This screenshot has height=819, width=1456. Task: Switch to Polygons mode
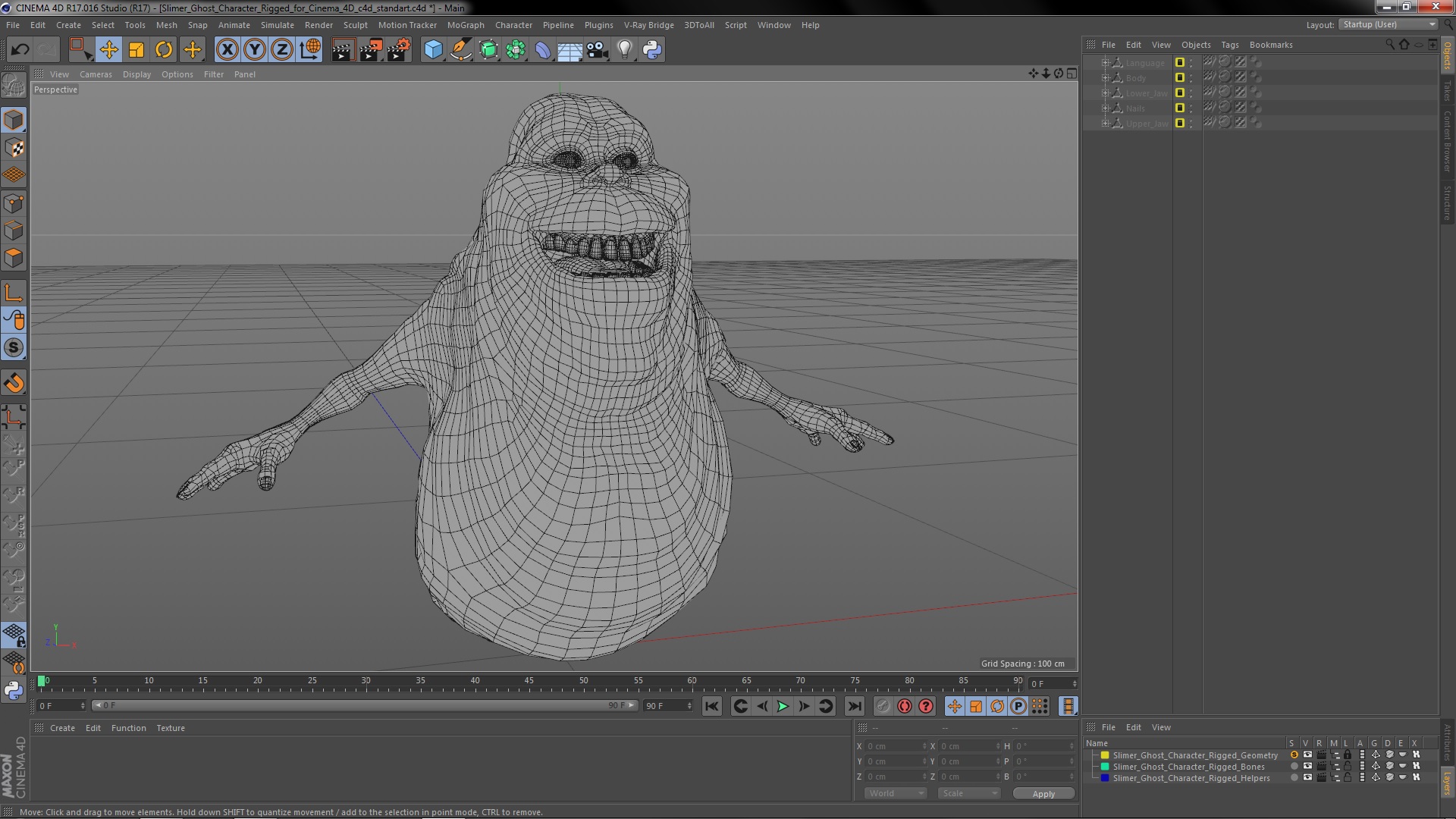coord(14,258)
